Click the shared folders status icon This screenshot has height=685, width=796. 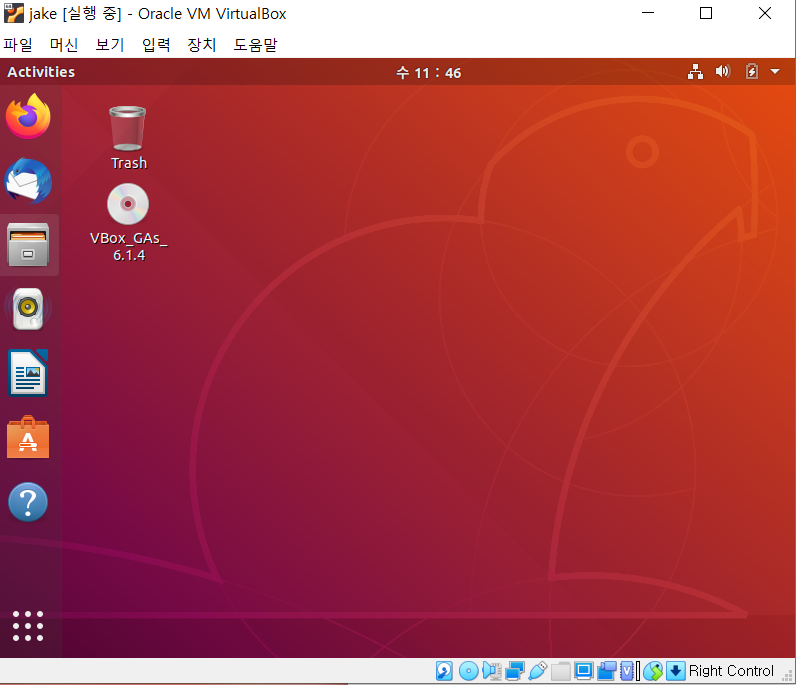coord(560,671)
